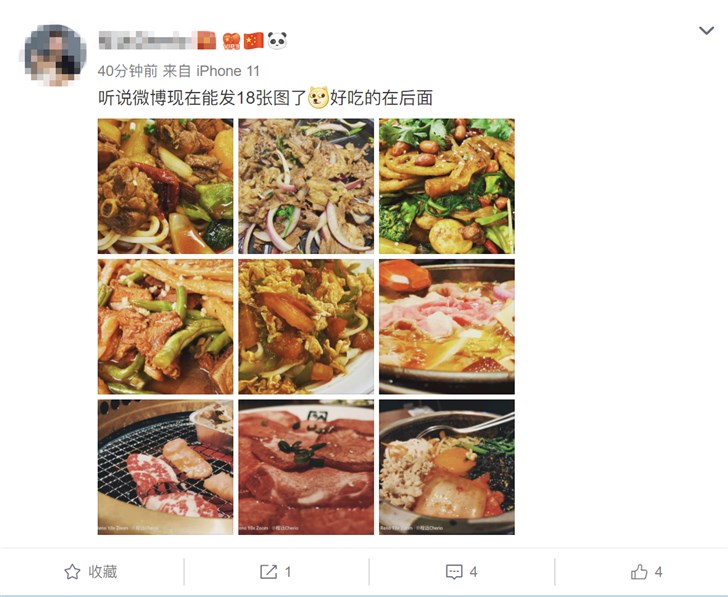Click the repost share icon
This screenshot has height=597, width=728.
tap(268, 571)
